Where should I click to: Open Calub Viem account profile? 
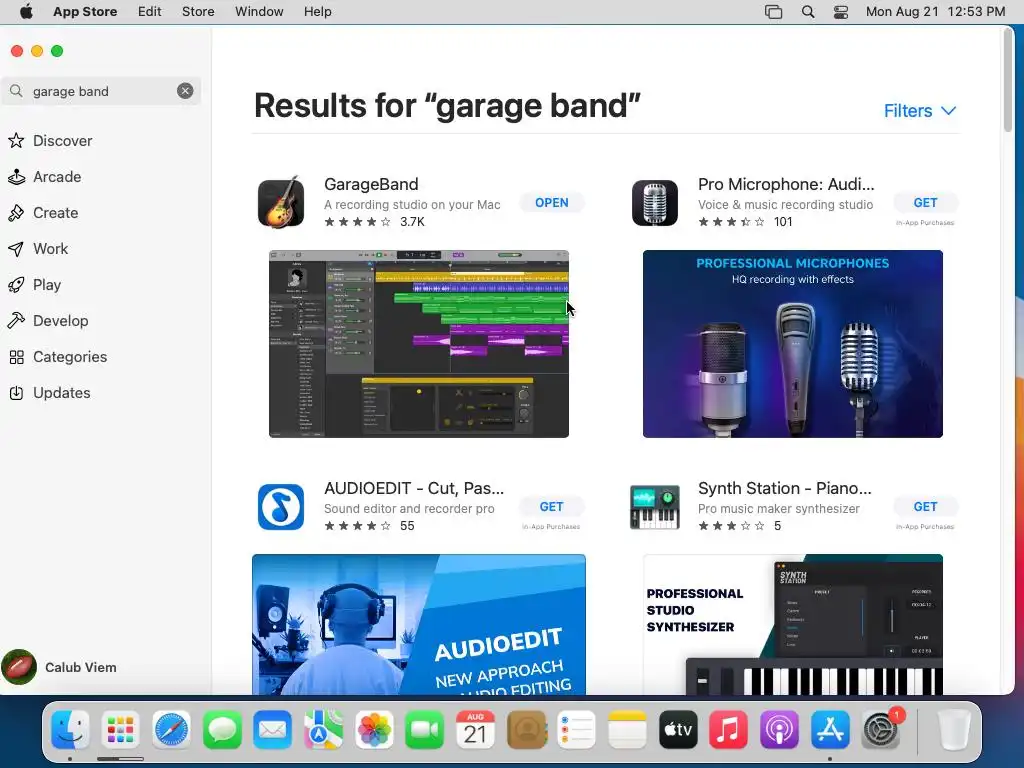pos(60,667)
